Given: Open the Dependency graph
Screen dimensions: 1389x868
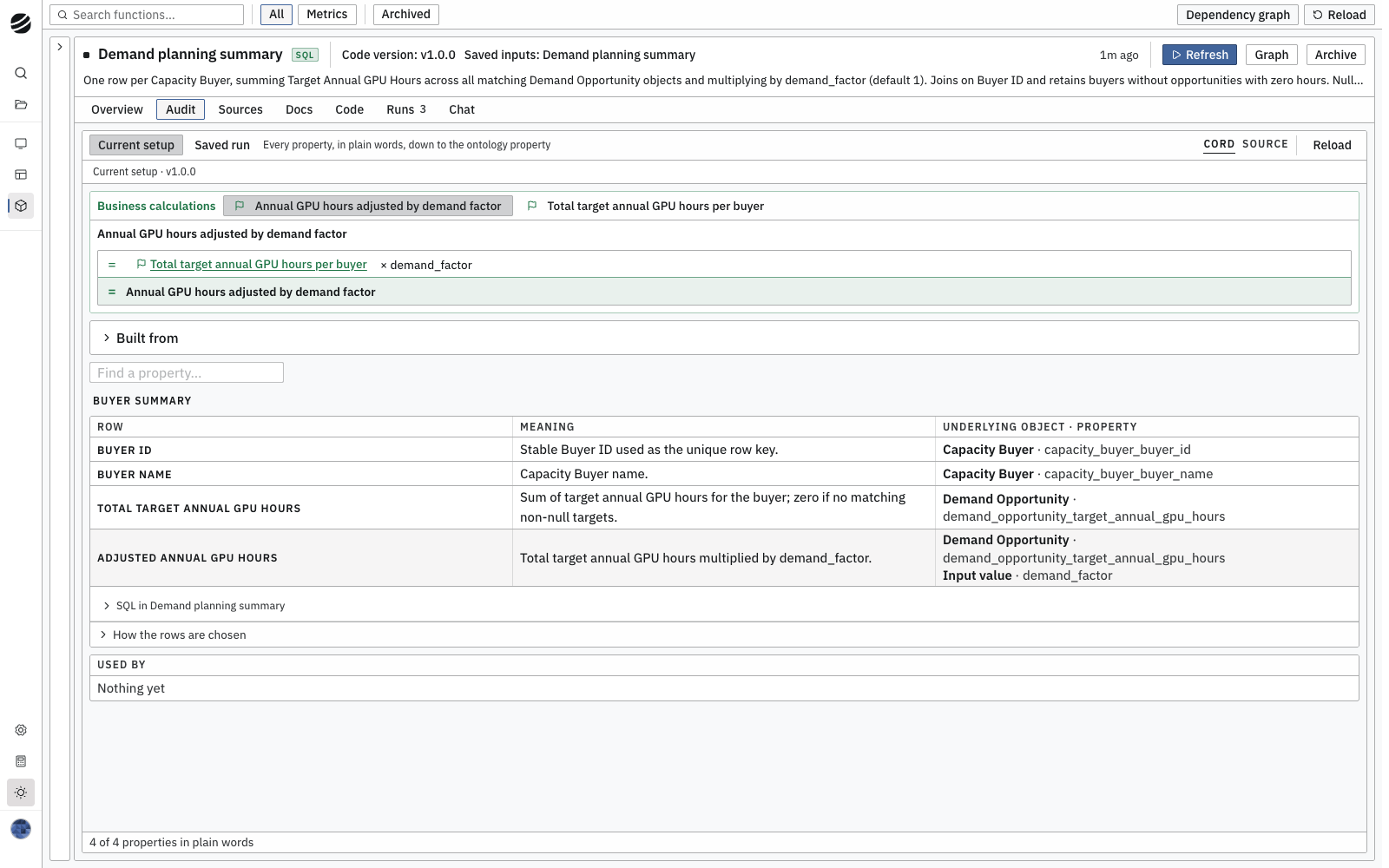Looking at the screenshot, I should point(1238,15).
